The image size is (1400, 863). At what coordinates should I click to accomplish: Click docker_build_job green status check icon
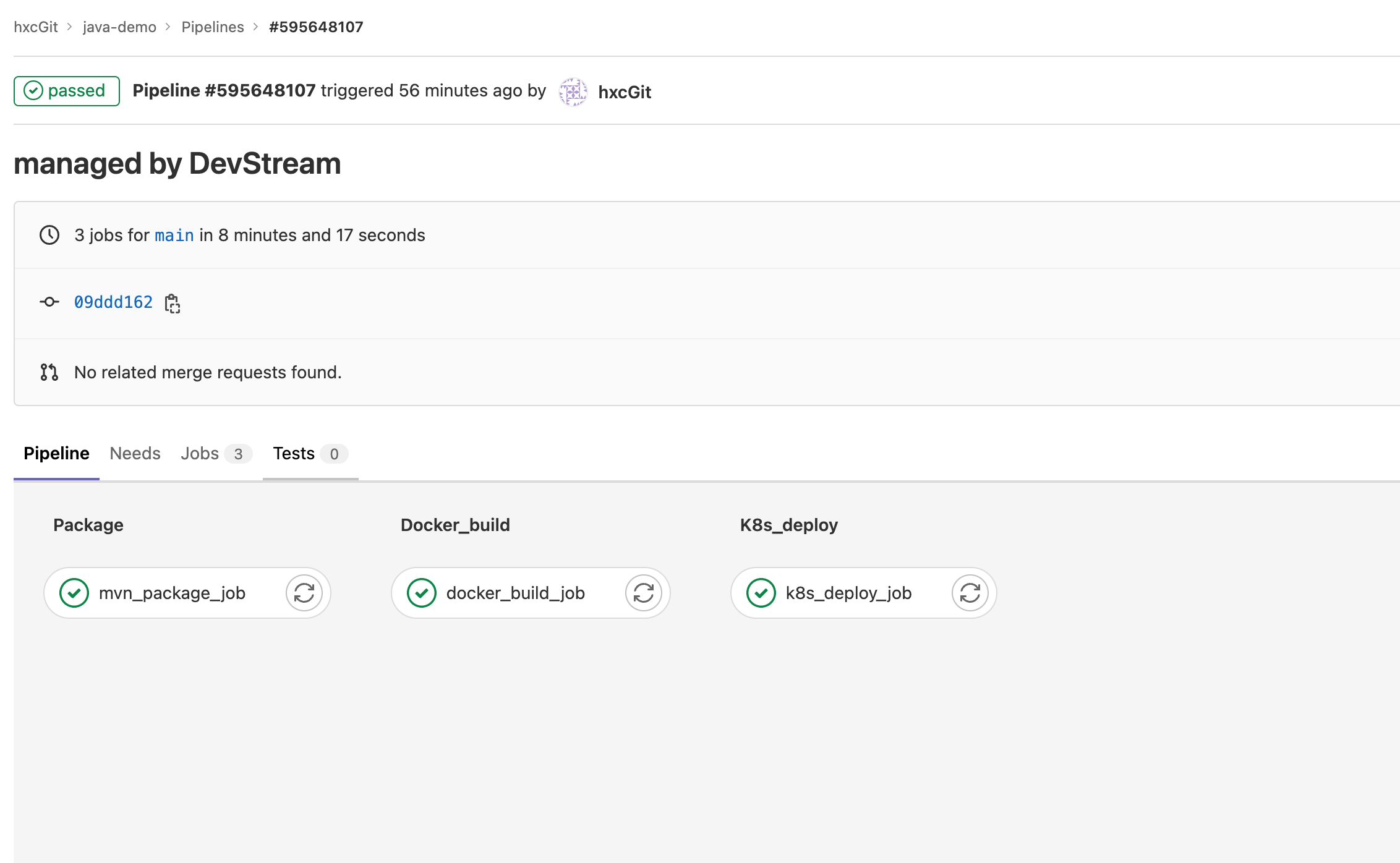pos(422,593)
